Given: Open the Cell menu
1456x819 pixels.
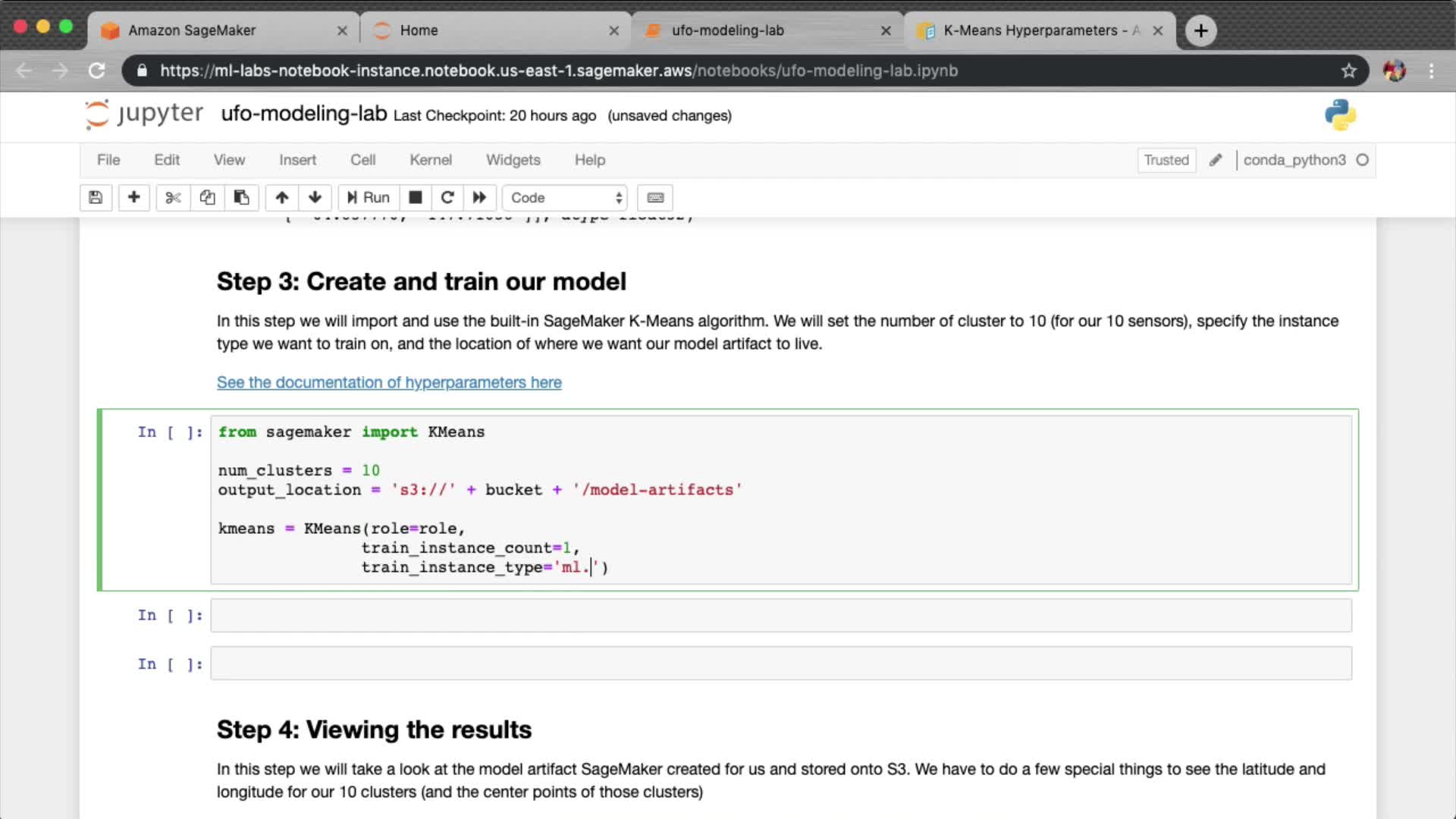Looking at the screenshot, I should click(x=362, y=160).
